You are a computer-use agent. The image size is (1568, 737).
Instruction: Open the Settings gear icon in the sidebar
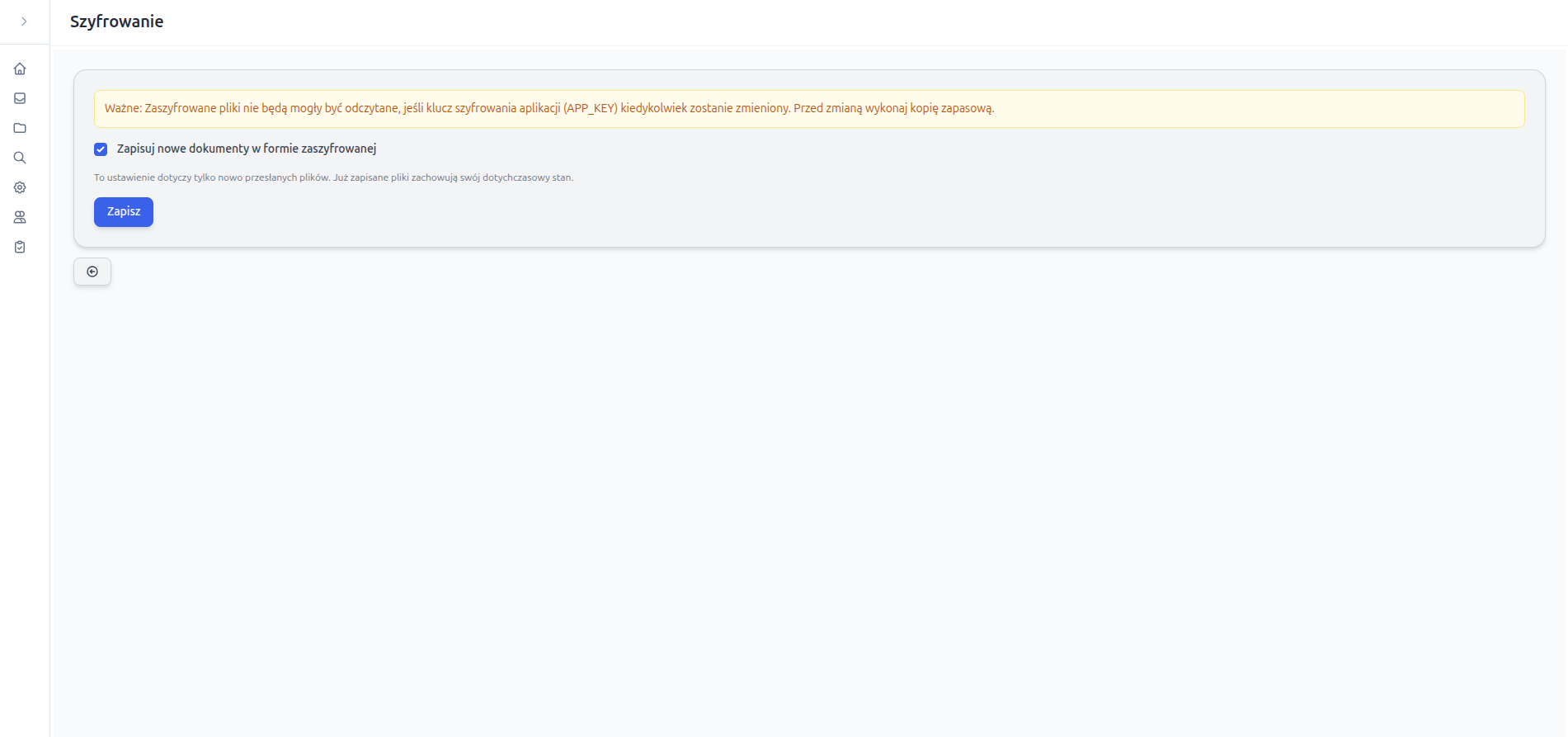click(x=20, y=187)
